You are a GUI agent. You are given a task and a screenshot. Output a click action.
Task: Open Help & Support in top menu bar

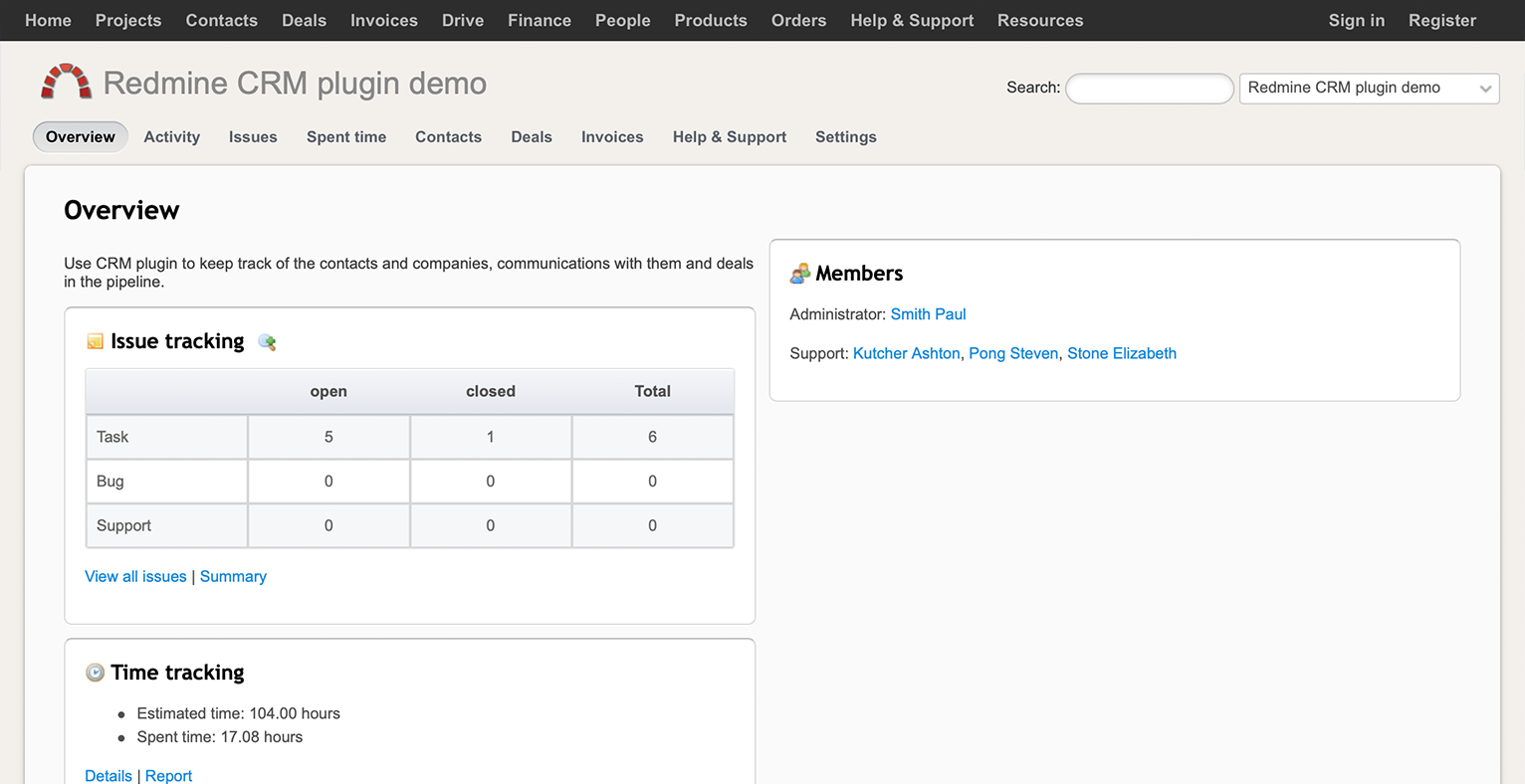912,20
